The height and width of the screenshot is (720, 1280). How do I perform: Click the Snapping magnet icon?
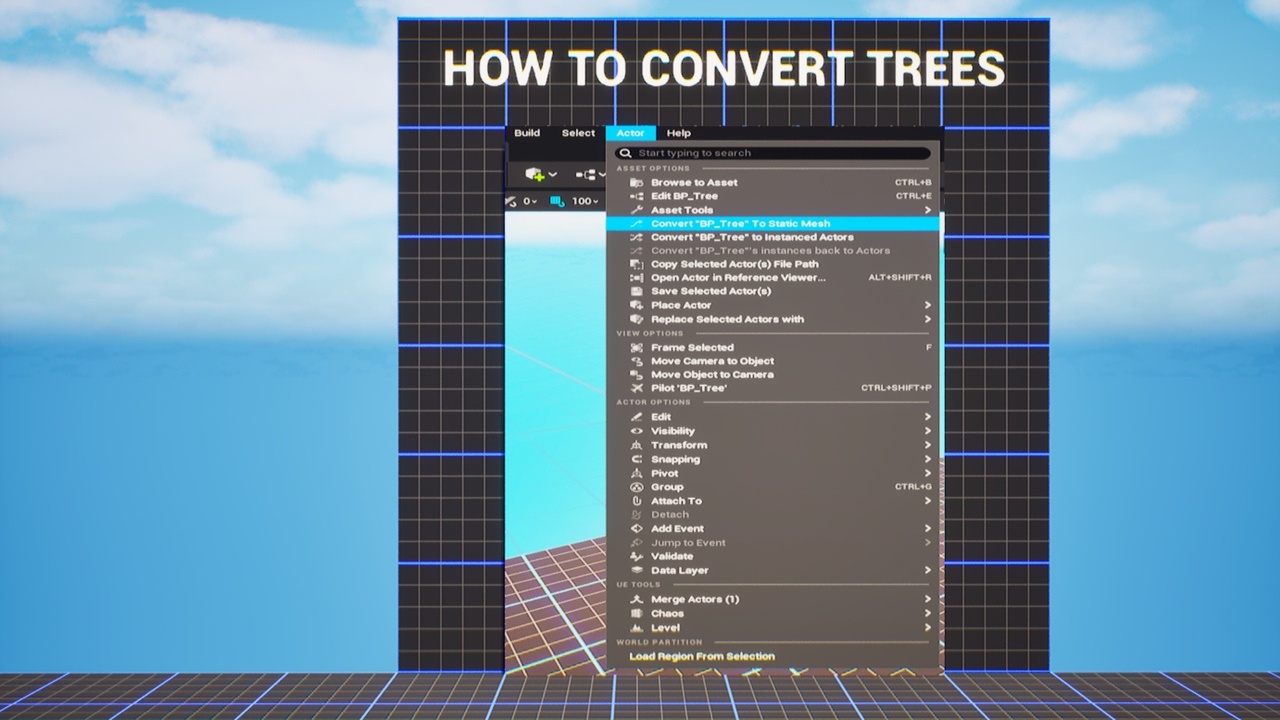tap(637, 459)
